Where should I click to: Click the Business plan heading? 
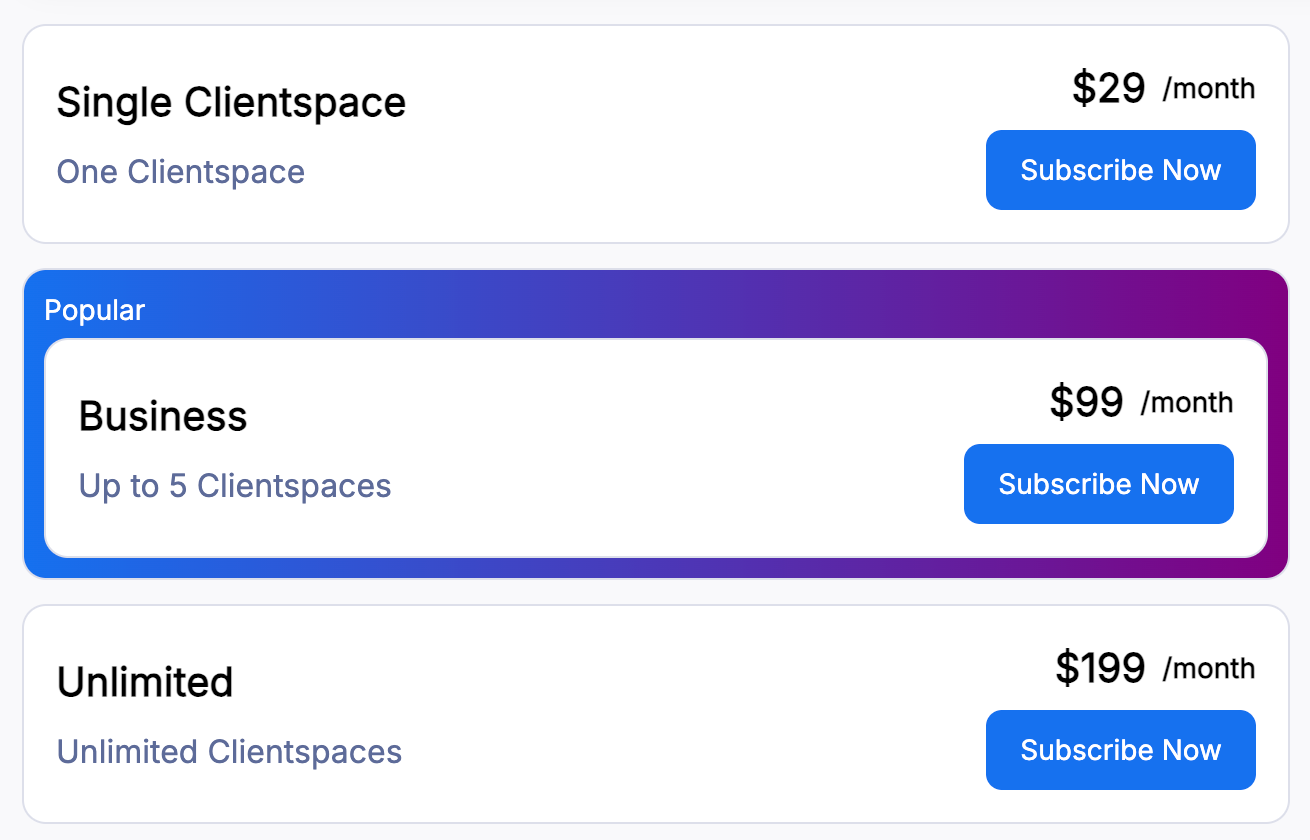163,417
